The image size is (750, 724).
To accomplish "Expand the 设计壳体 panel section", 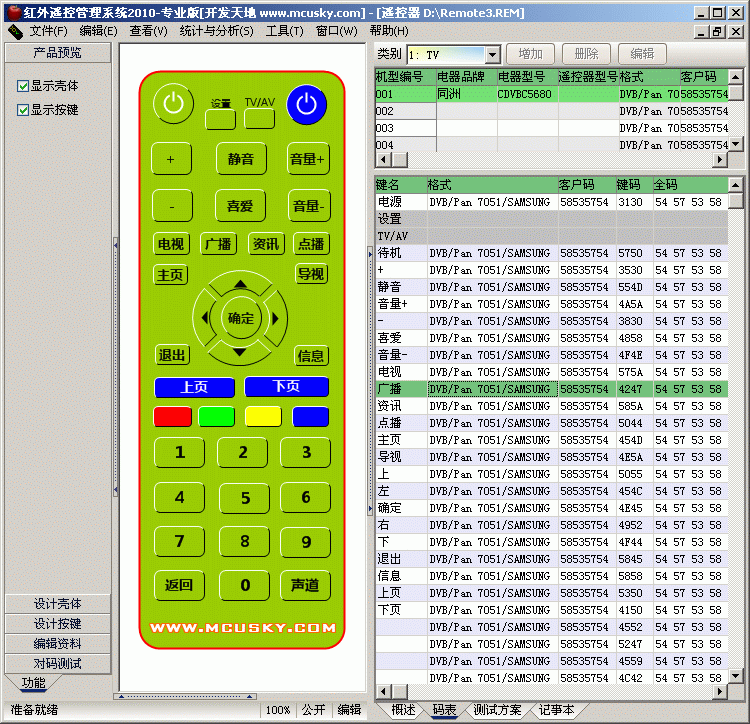I will tap(58, 604).
